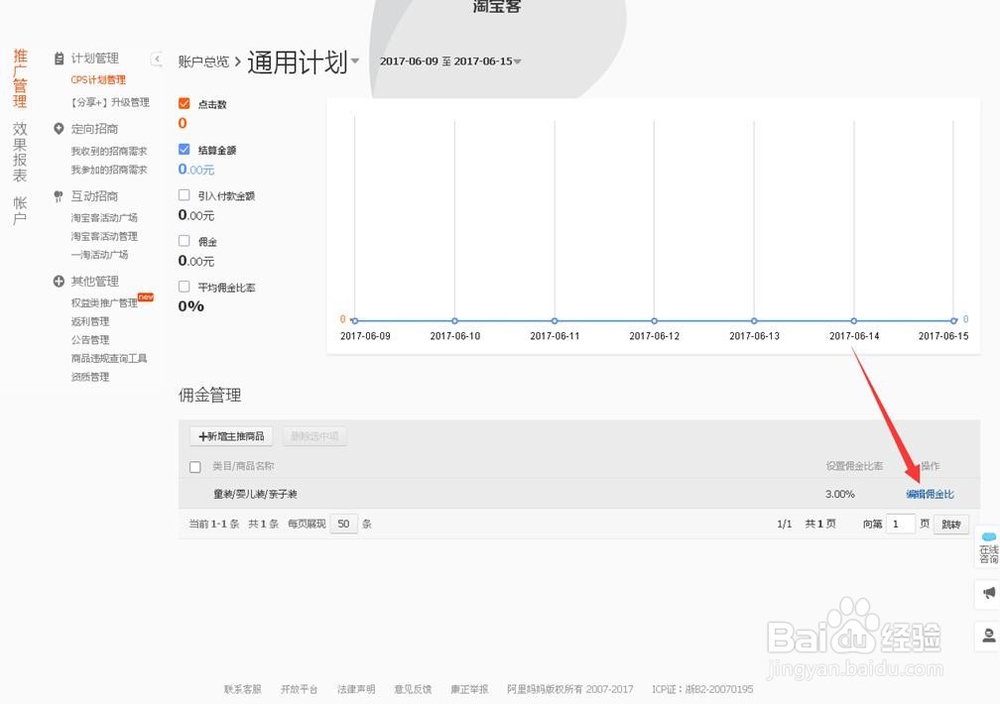Open the date range 2017-06-09 至 2017-06-15 picker

[x=450, y=61]
